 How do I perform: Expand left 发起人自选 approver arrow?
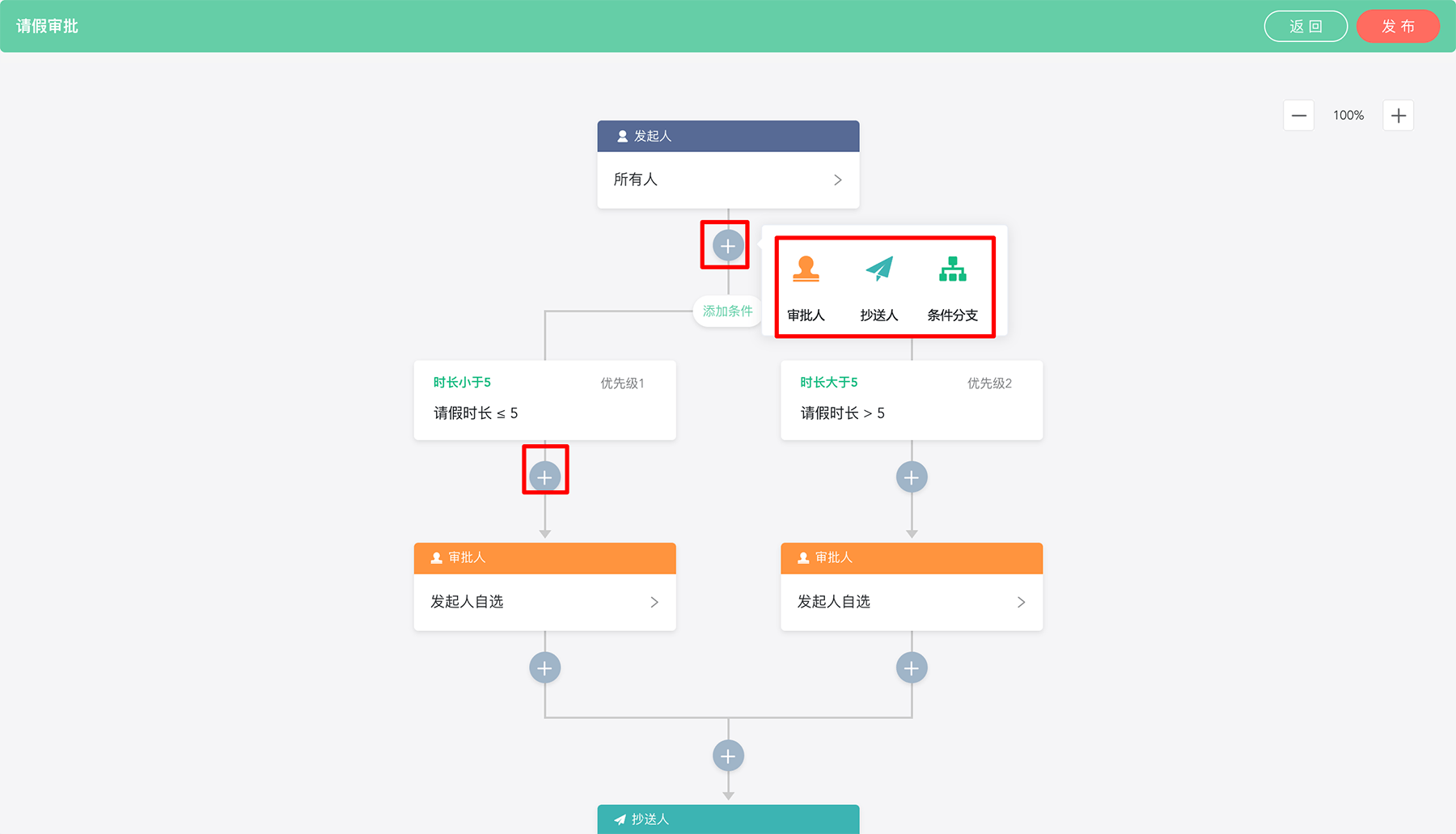pyautogui.click(x=654, y=602)
